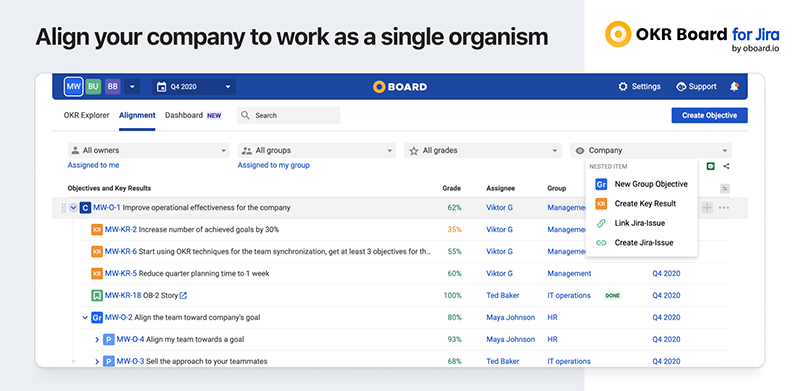Click into the Search field

[288, 115]
